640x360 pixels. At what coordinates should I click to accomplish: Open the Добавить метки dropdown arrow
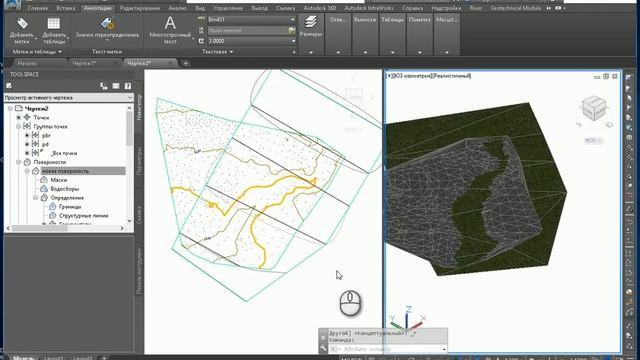36,39
